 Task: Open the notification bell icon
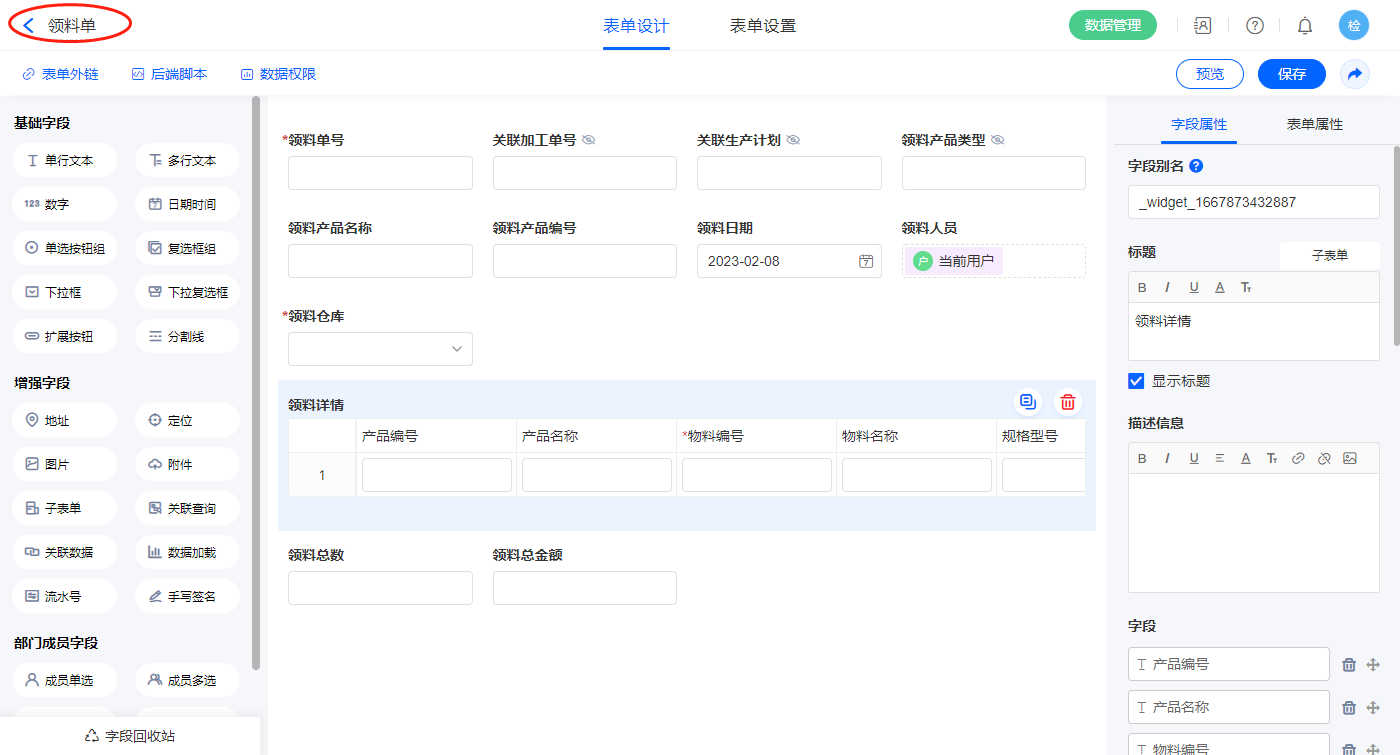1304,26
